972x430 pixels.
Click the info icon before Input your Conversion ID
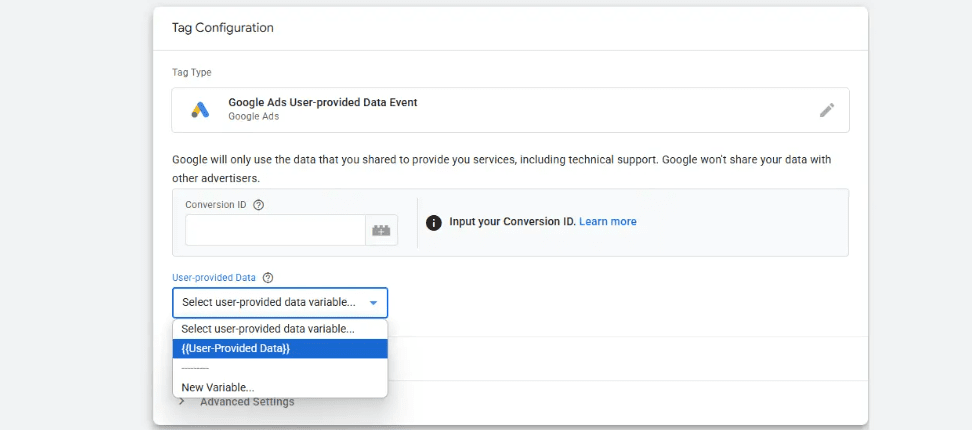(433, 222)
